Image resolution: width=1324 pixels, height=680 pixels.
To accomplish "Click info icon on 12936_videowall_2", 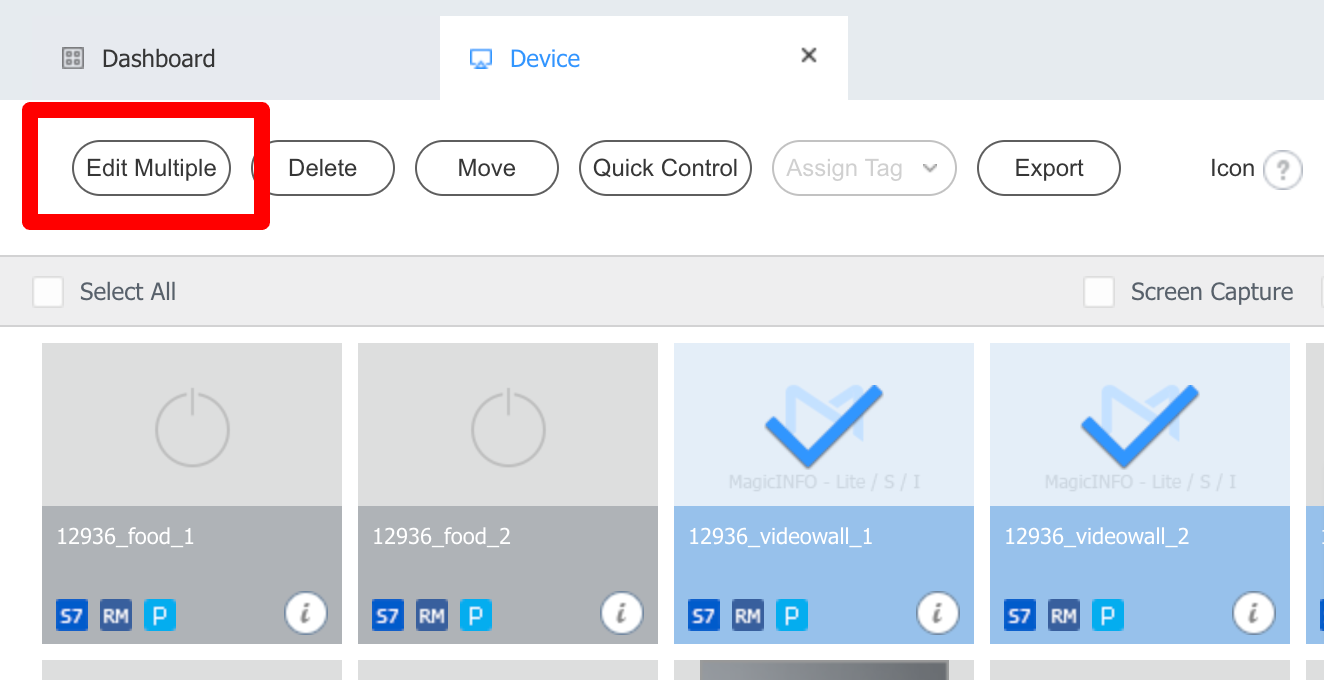I will click(1253, 612).
